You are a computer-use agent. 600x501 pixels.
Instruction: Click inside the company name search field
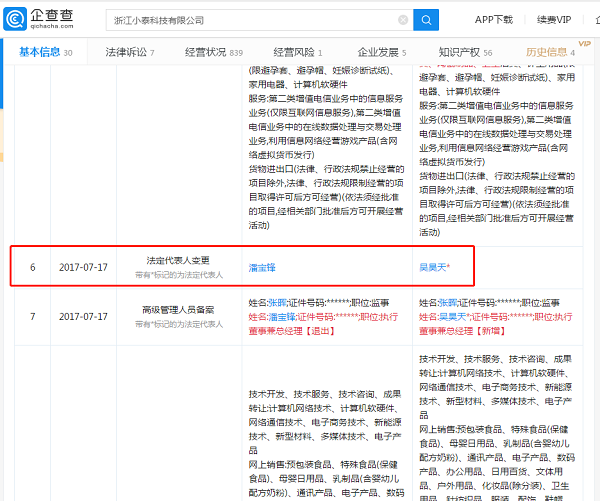coord(250,20)
